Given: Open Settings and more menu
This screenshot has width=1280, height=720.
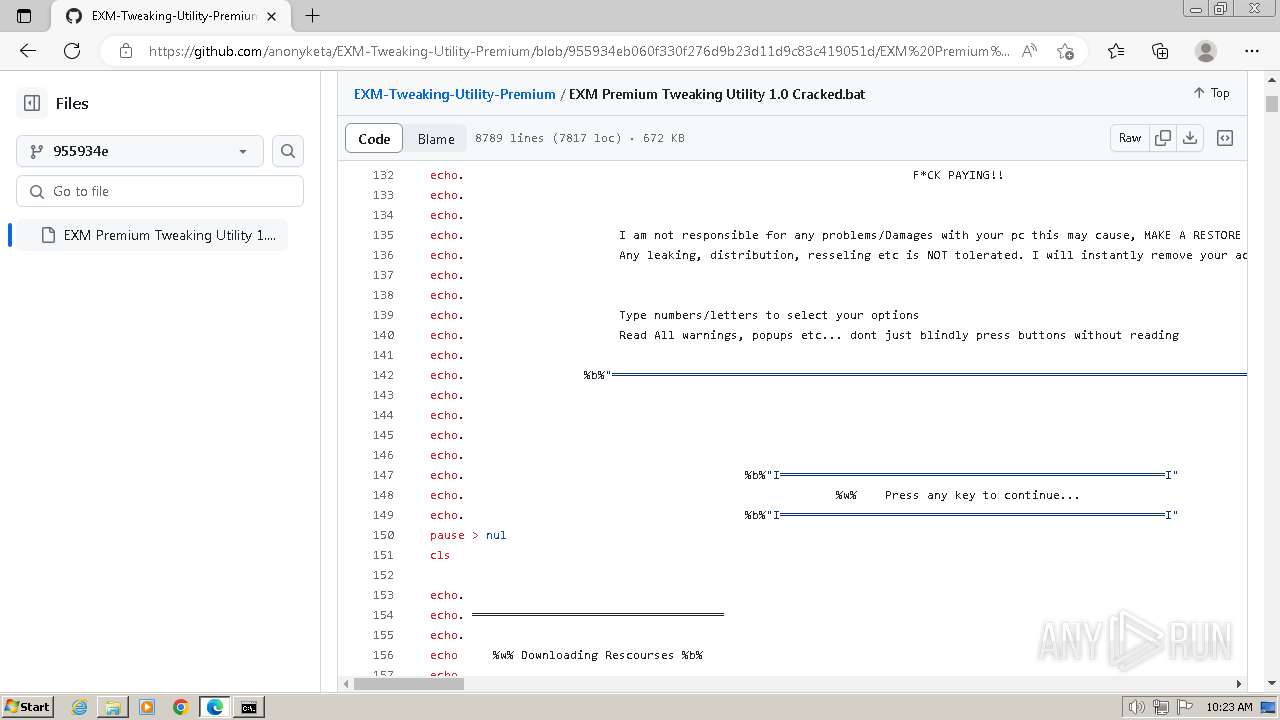Looking at the screenshot, I should coord(1252,51).
